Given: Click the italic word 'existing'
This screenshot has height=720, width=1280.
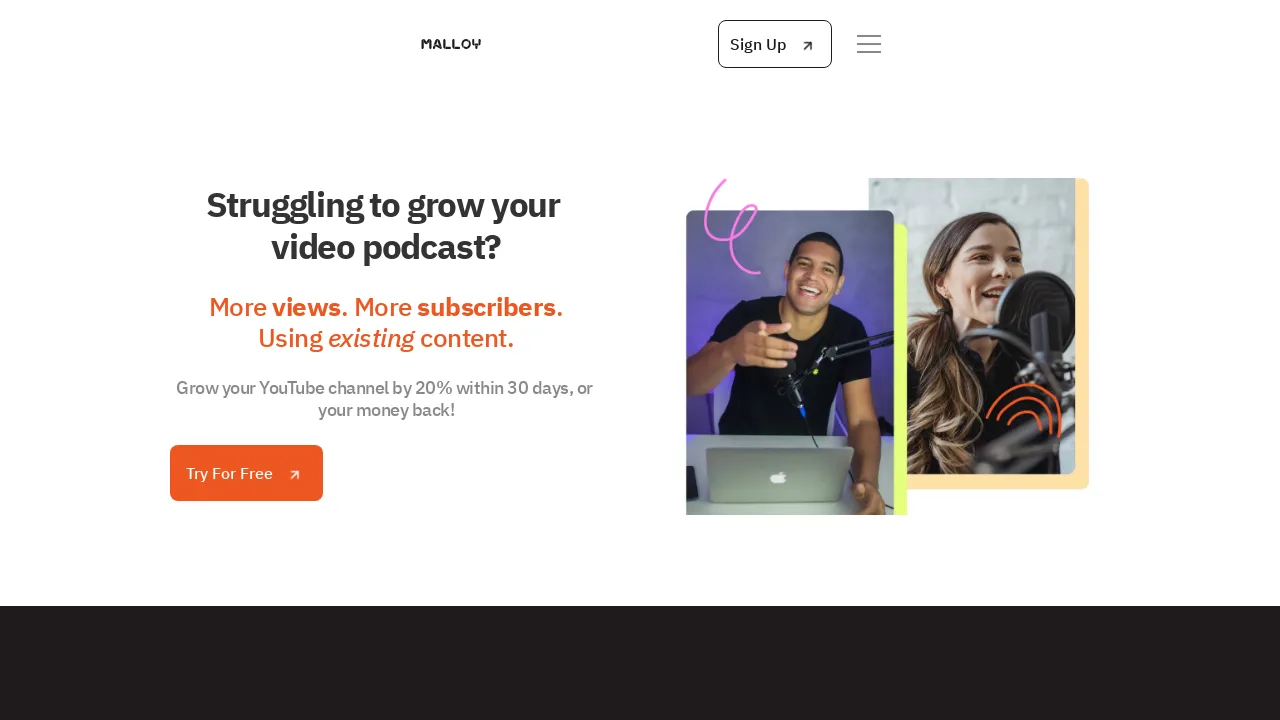Looking at the screenshot, I should [x=371, y=339].
